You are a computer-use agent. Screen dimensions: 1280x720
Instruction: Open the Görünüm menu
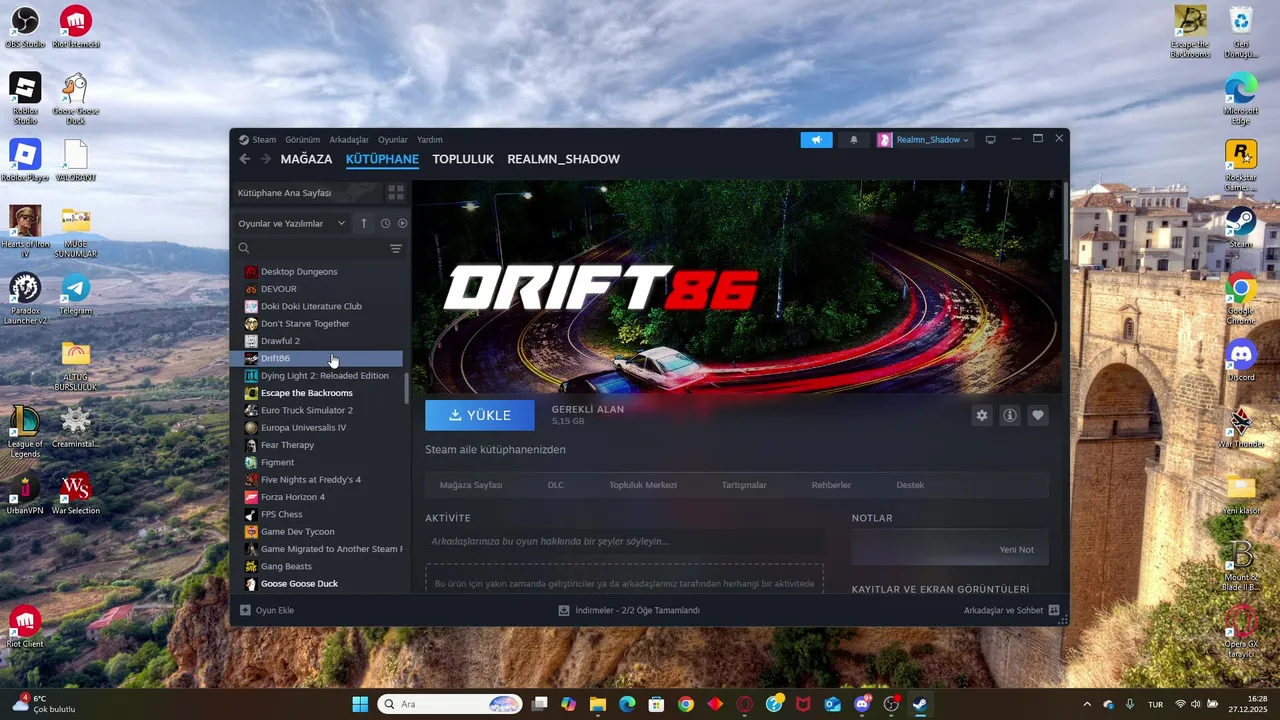pyautogui.click(x=302, y=140)
